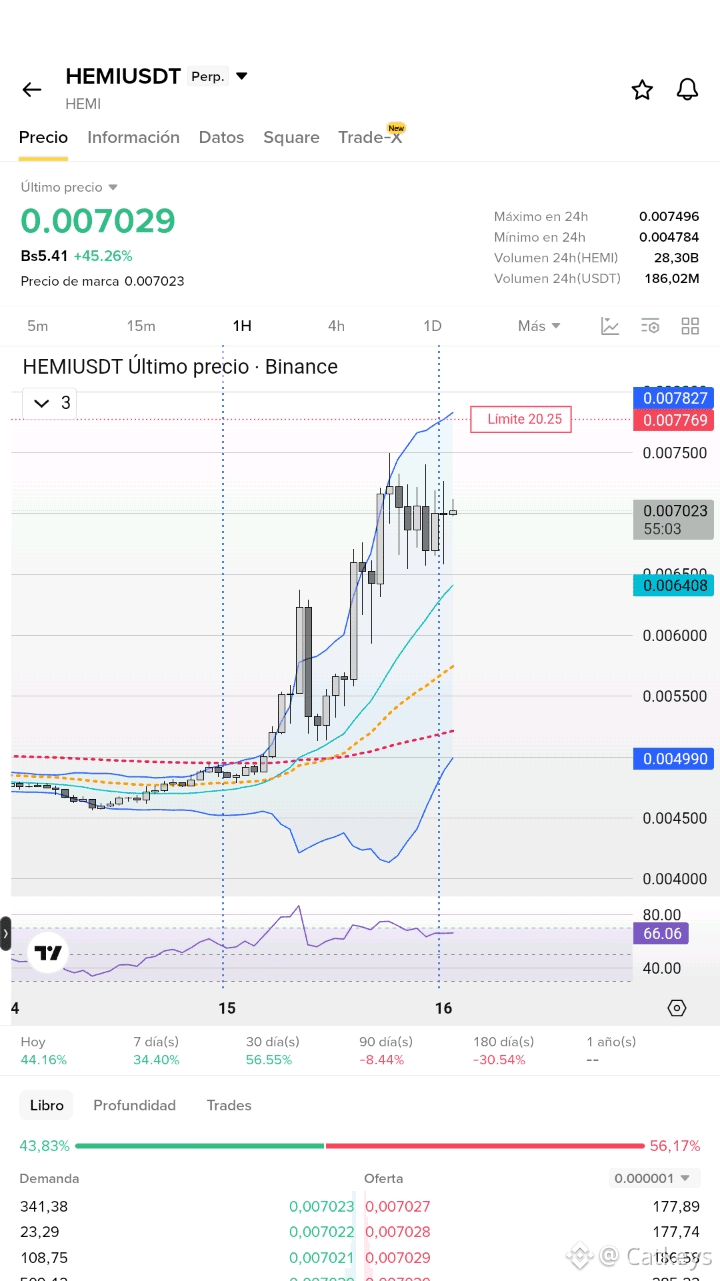Tap the 0.004990 lower band label
The image size is (720, 1281).
[672, 759]
